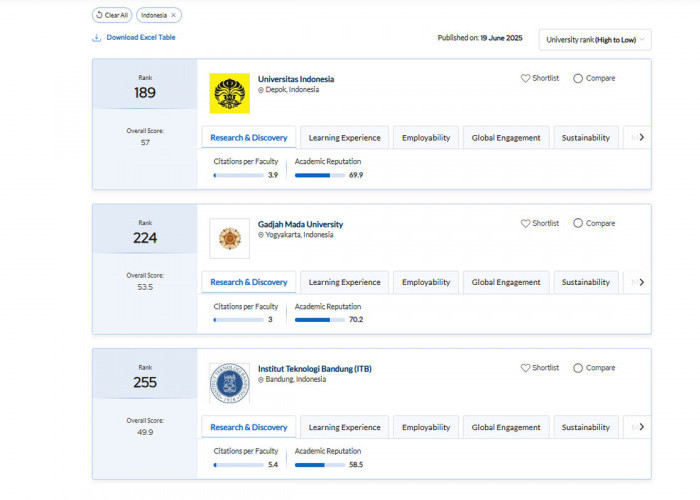Shortlist Institut Teknologi Bandung with heart icon

(x=526, y=368)
